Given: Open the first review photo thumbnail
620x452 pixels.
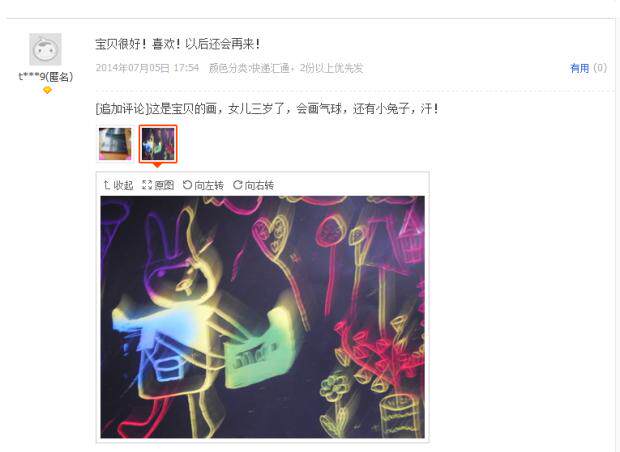Looking at the screenshot, I should coord(115,144).
